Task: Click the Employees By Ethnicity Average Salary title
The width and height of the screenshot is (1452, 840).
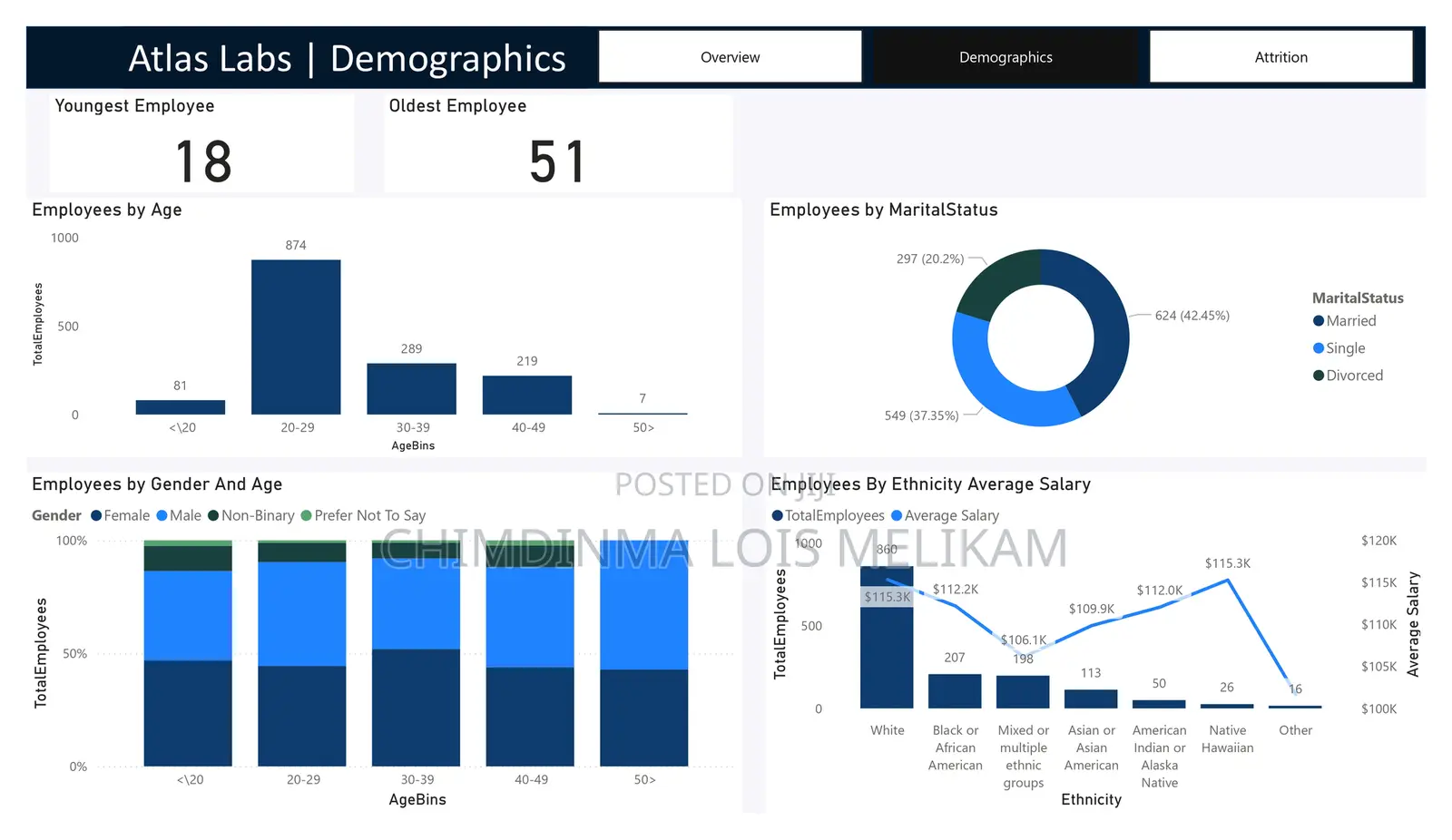Action: coord(931,484)
